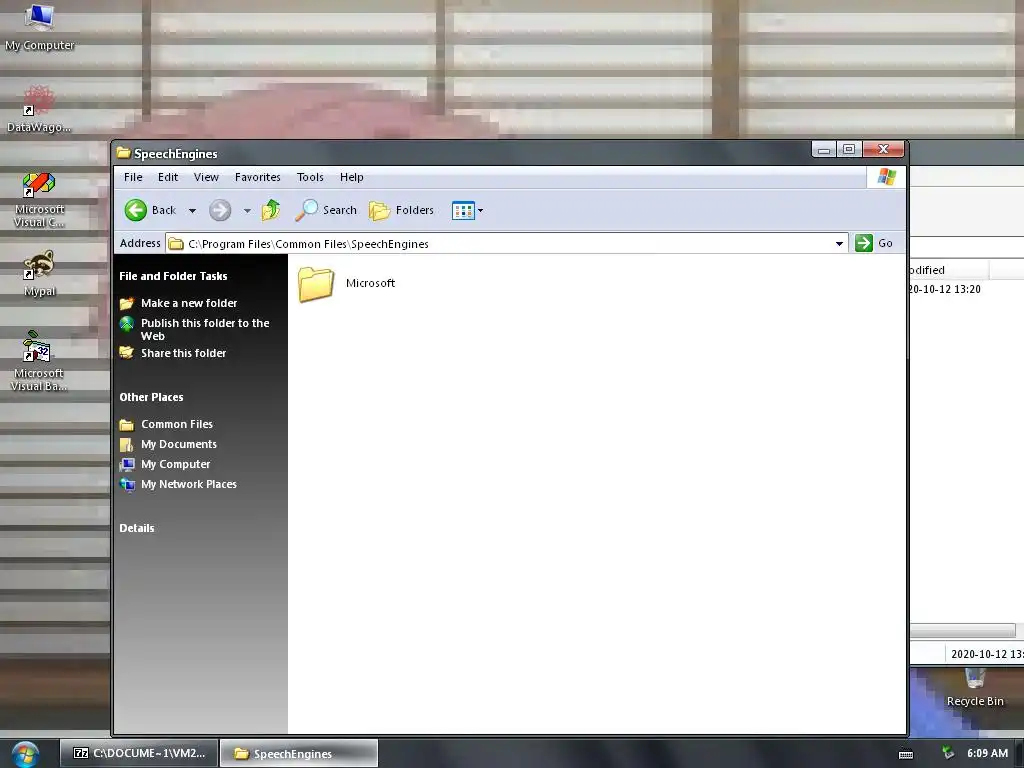This screenshot has height=768, width=1024.
Task: Click Share this folder
Action: pos(184,353)
